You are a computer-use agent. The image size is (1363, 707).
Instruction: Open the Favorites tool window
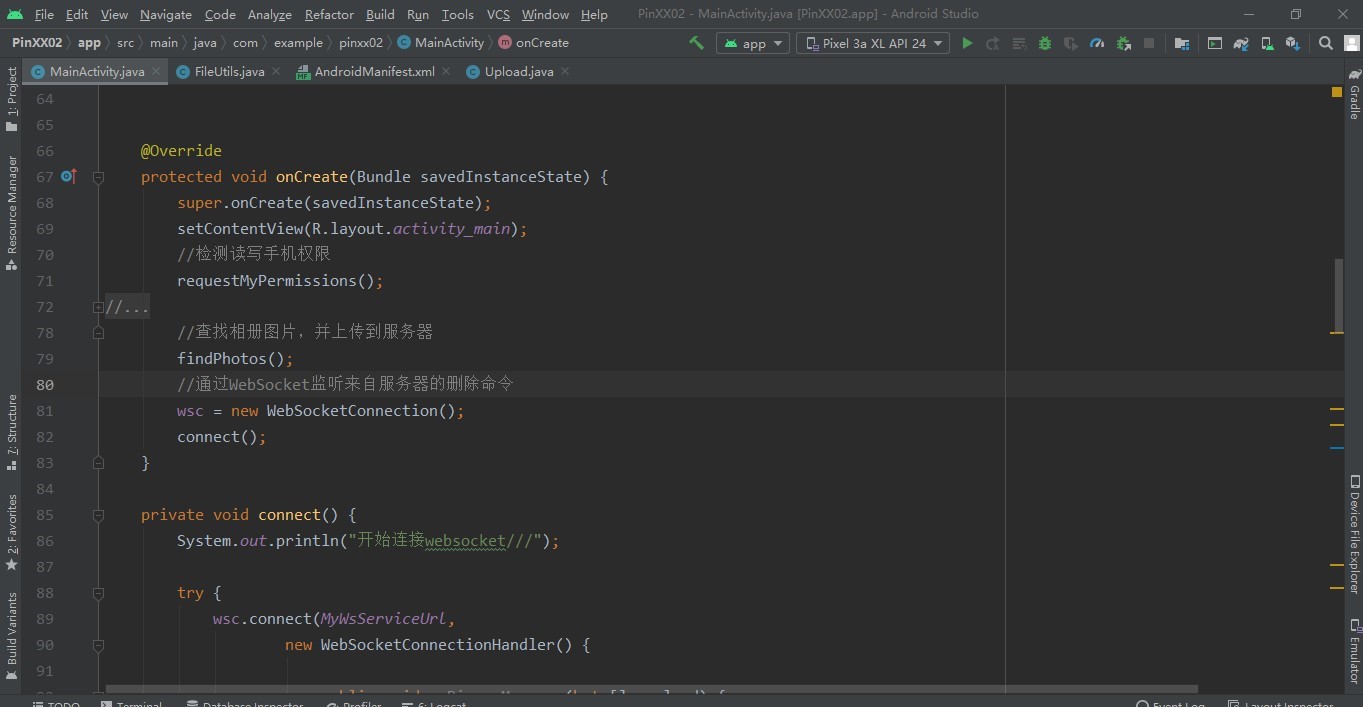[12, 532]
